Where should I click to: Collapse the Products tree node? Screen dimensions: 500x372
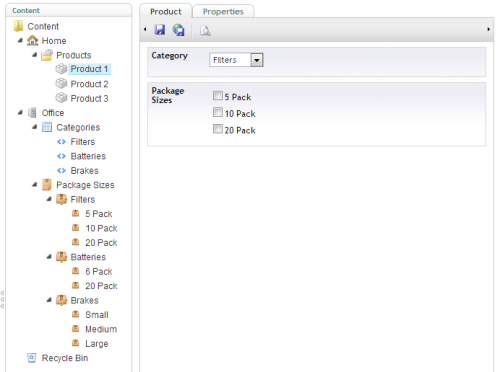pyautogui.click(x=35, y=55)
